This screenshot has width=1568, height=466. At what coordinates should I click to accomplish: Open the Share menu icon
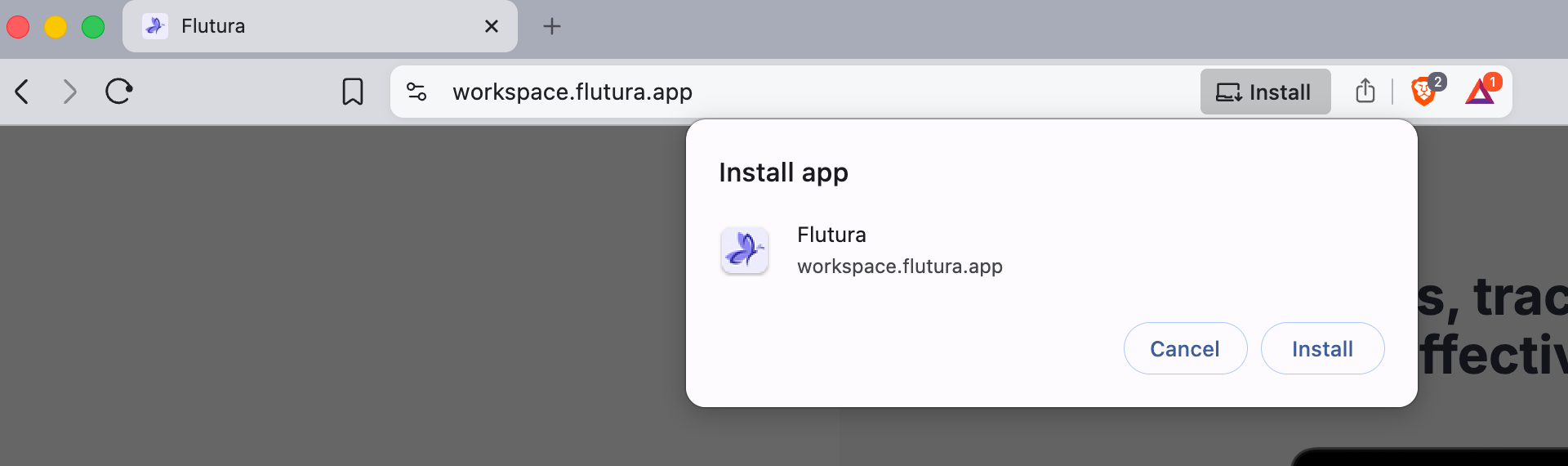(1365, 92)
